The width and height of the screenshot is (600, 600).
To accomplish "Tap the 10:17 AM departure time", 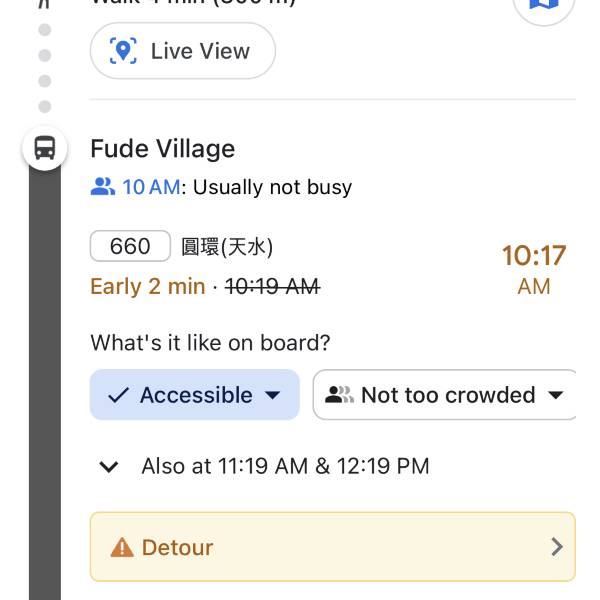I will pos(533,269).
